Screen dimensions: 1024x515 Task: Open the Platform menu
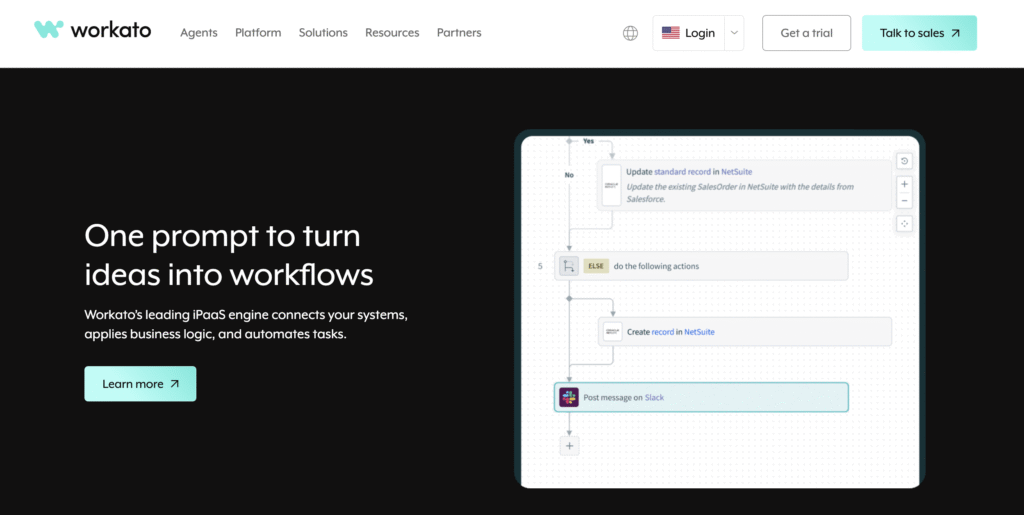point(258,33)
